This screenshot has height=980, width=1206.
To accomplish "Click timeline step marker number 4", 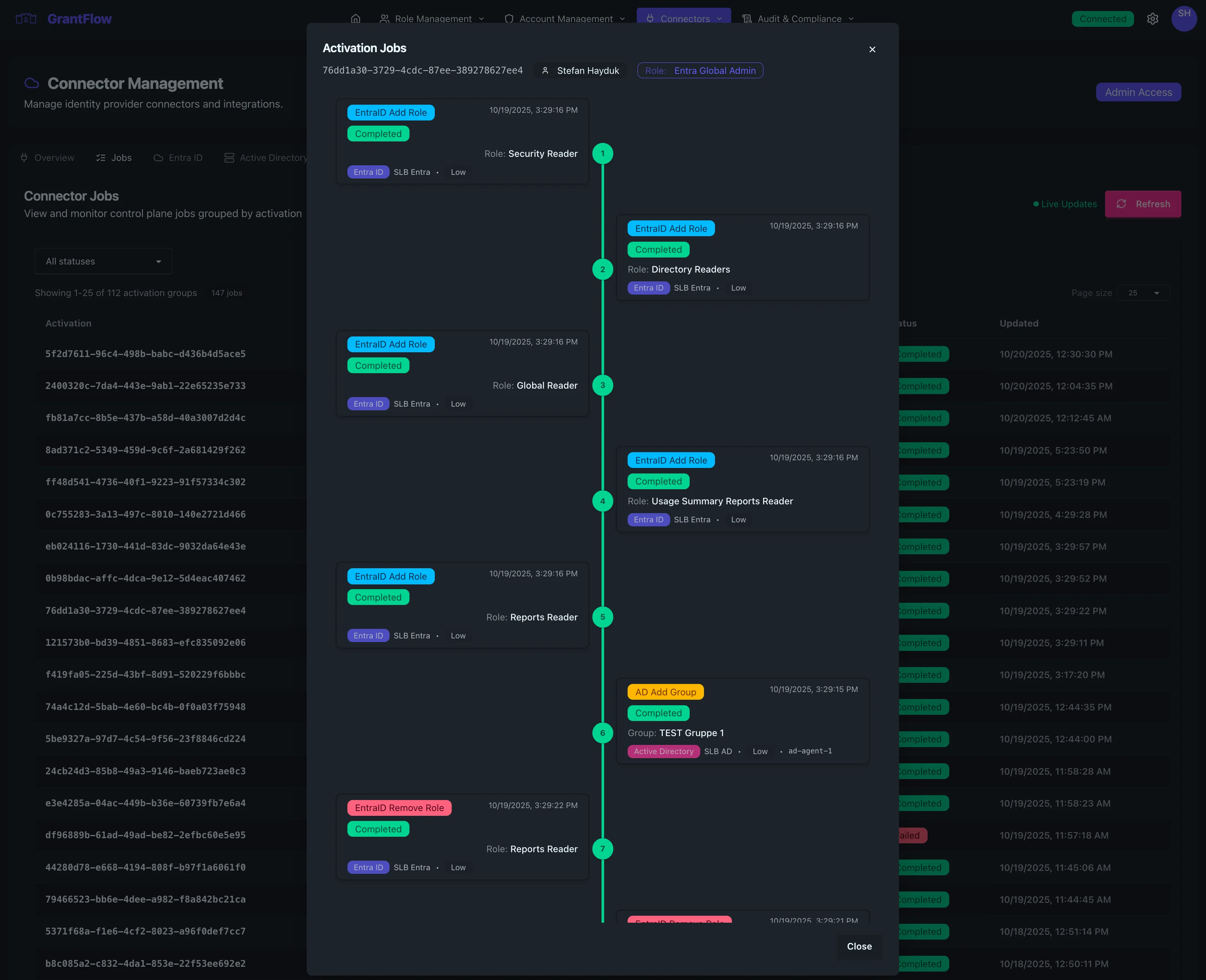I will [x=603, y=501].
